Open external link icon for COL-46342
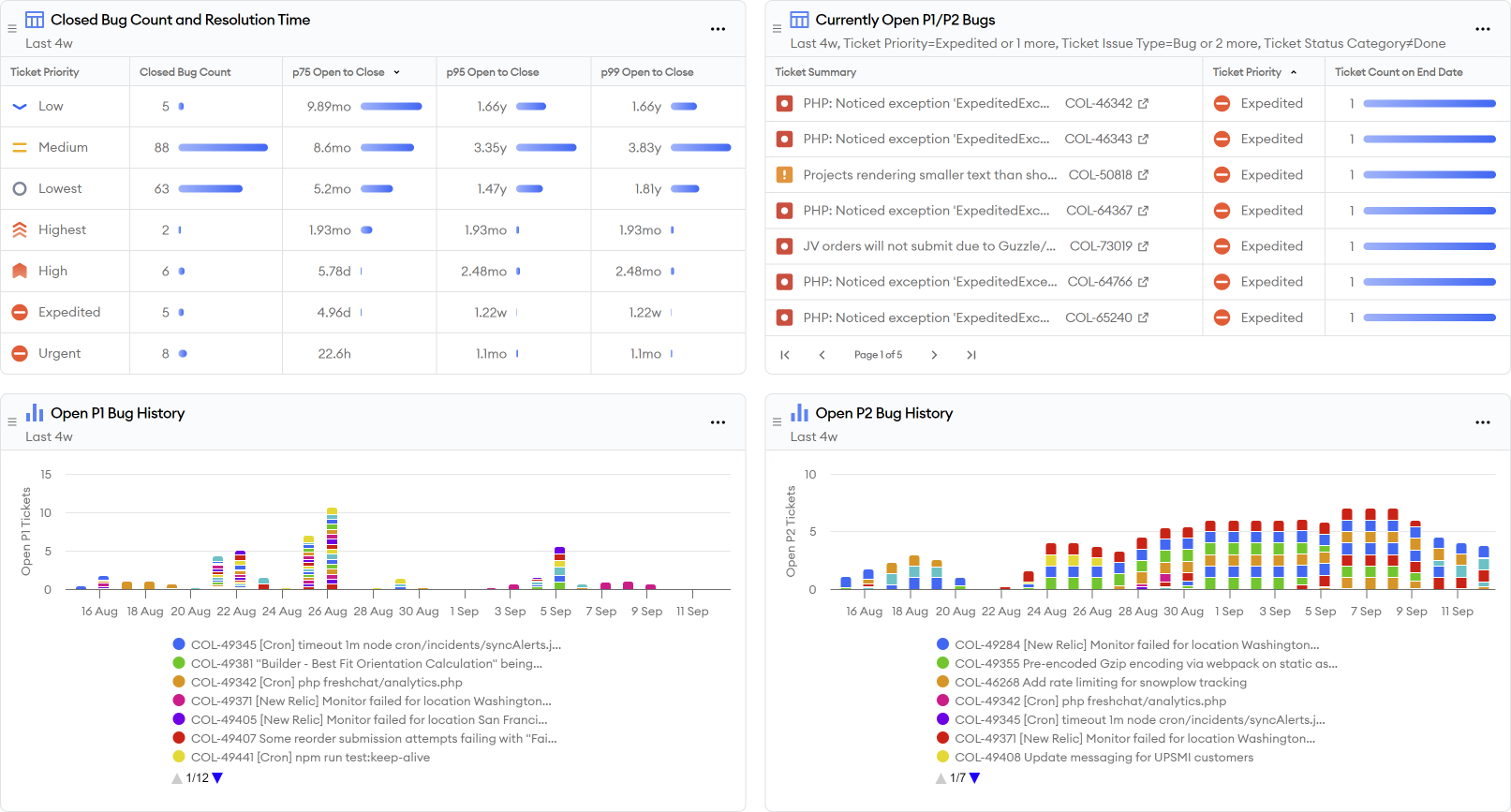Screen dimensions: 1511x812 point(1143,104)
